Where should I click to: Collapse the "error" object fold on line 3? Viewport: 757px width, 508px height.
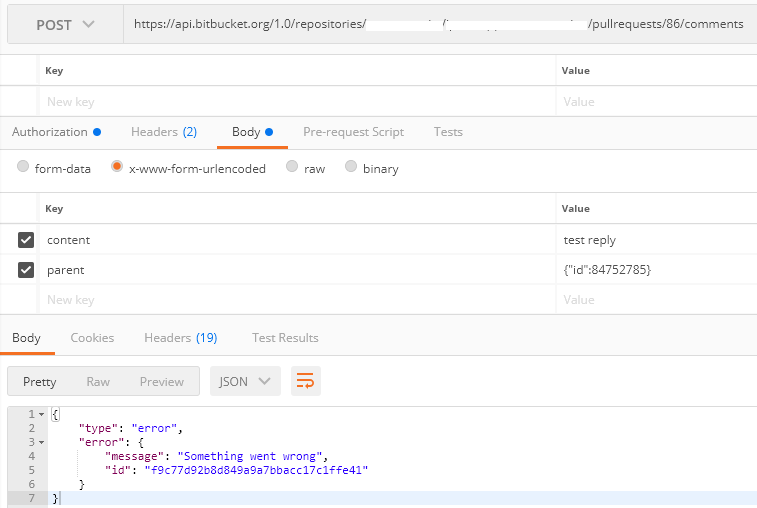[42, 442]
